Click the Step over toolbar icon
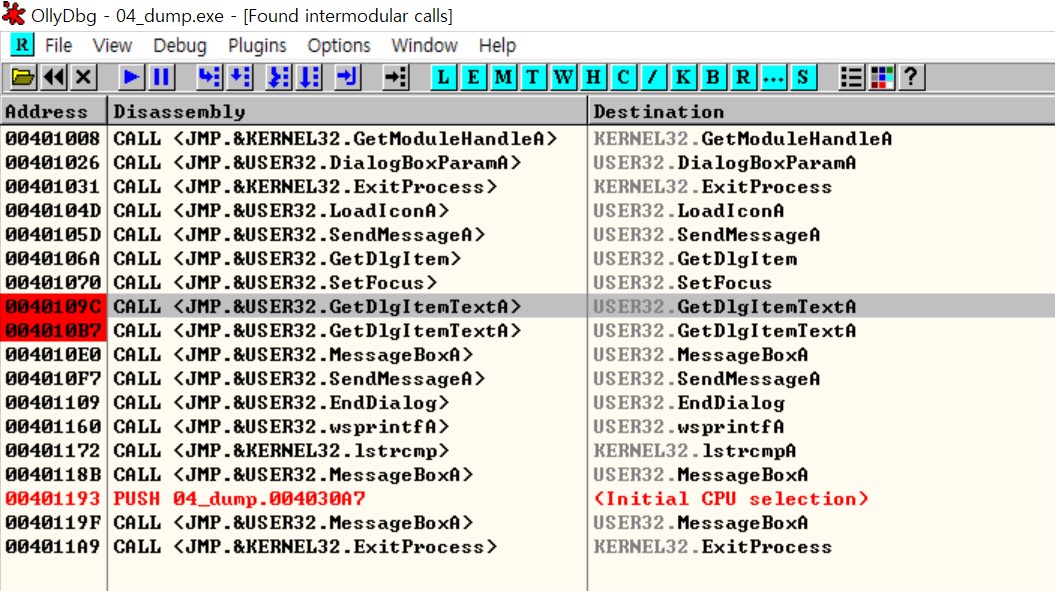Viewport: 1055px width, 591px height. pos(240,77)
